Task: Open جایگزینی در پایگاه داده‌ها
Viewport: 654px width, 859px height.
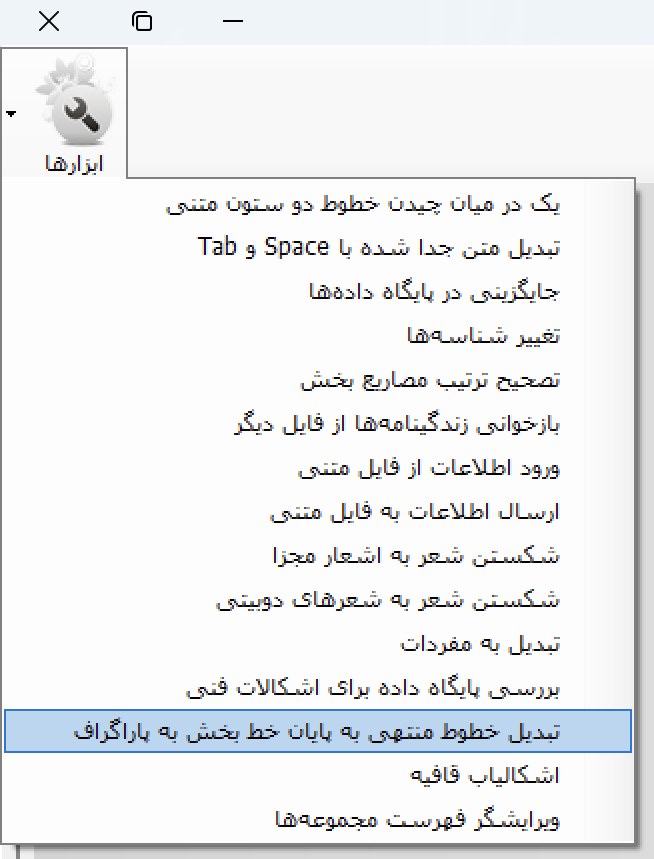Action: click(x=318, y=291)
